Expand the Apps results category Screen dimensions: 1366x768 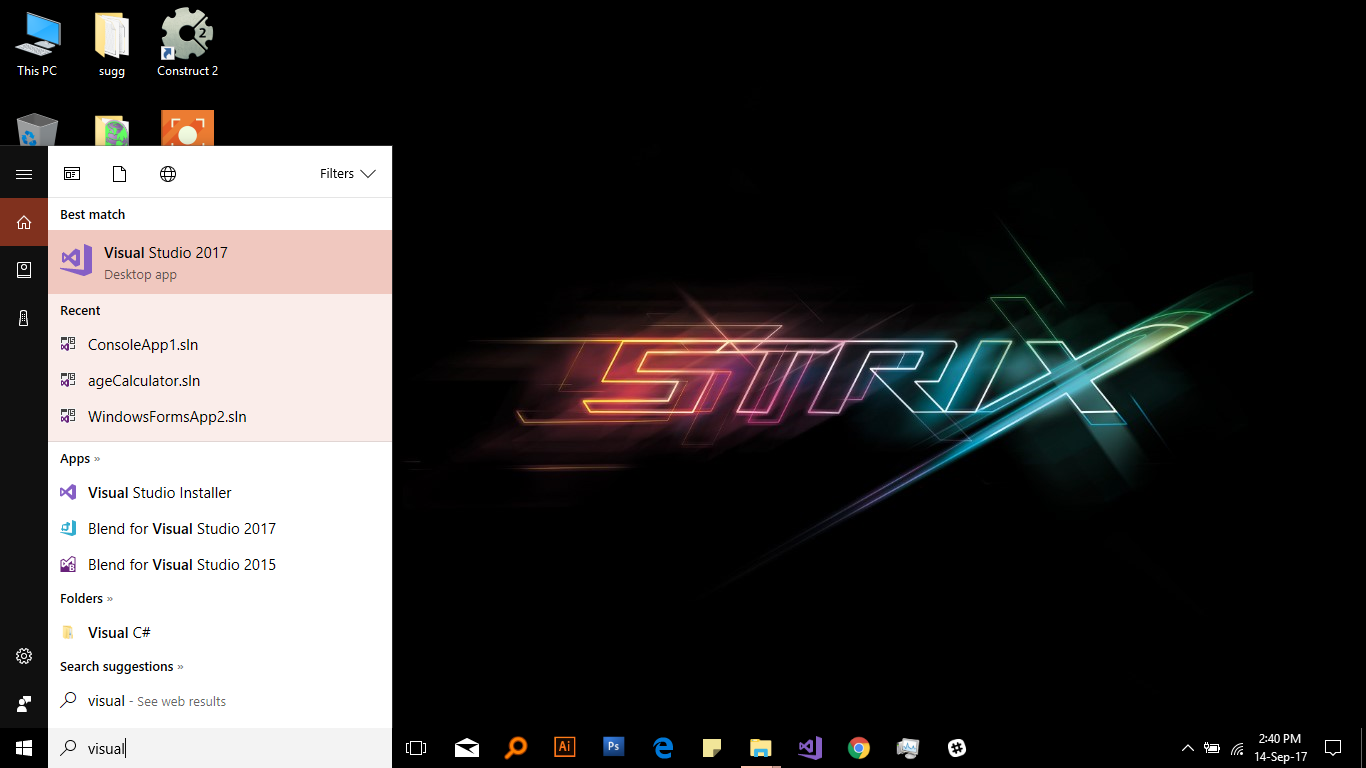pyautogui.click(x=81, y=459)
